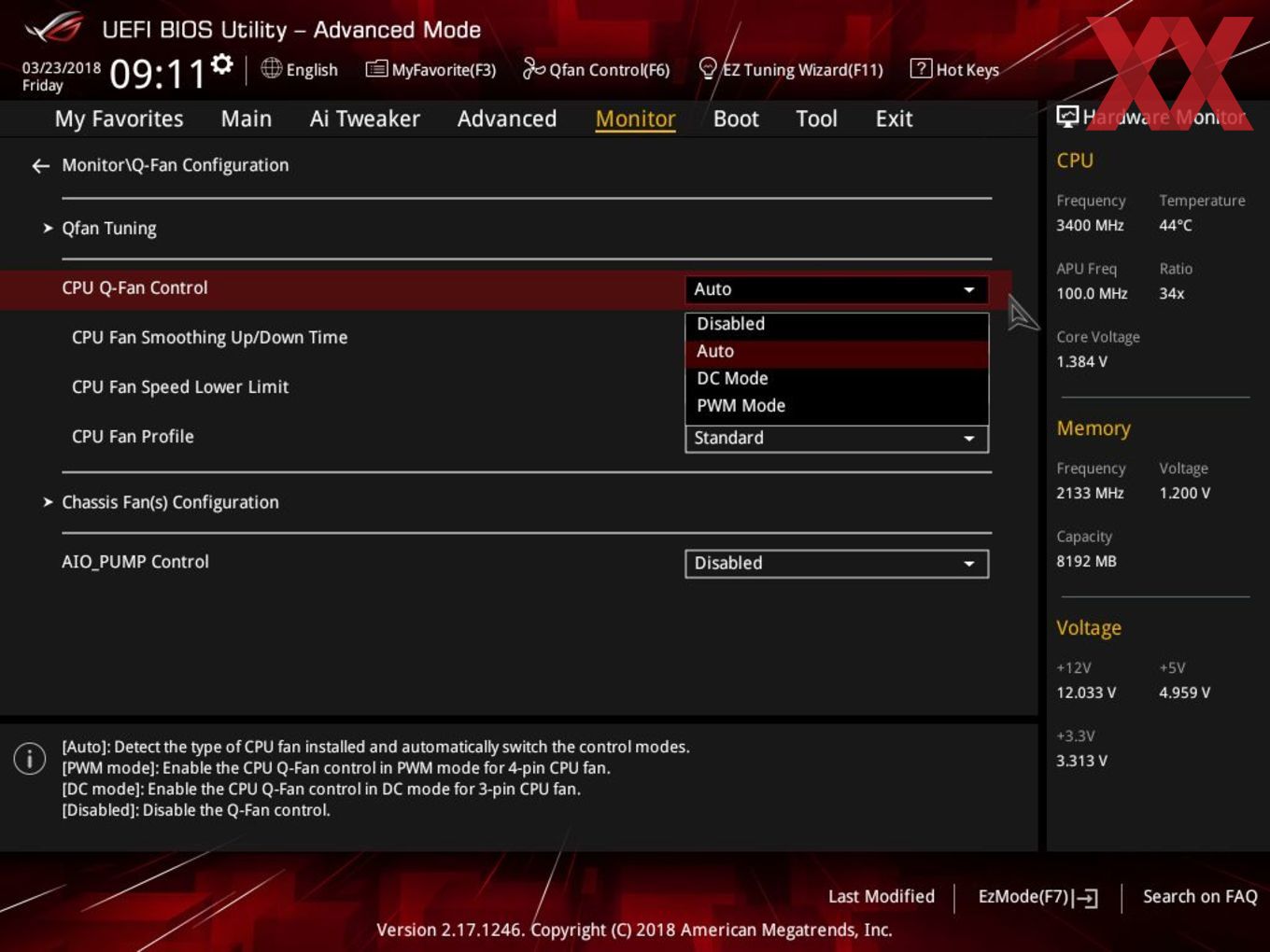Select CPU Fan Speed Lower Limit setting
The height and width of the screenshot is (952, 1270).
(180, 387)
